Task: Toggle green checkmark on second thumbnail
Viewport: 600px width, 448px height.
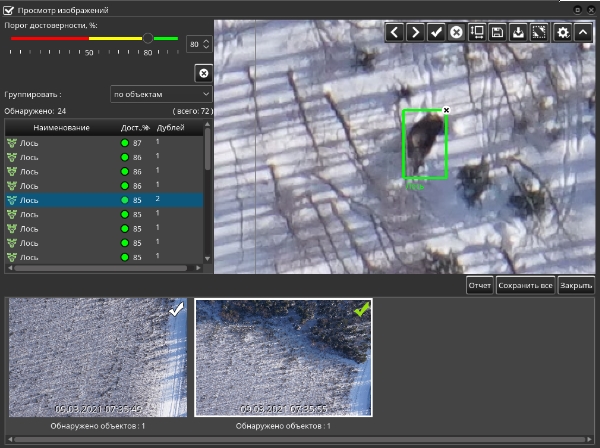Action: click(x=362, y=309)
